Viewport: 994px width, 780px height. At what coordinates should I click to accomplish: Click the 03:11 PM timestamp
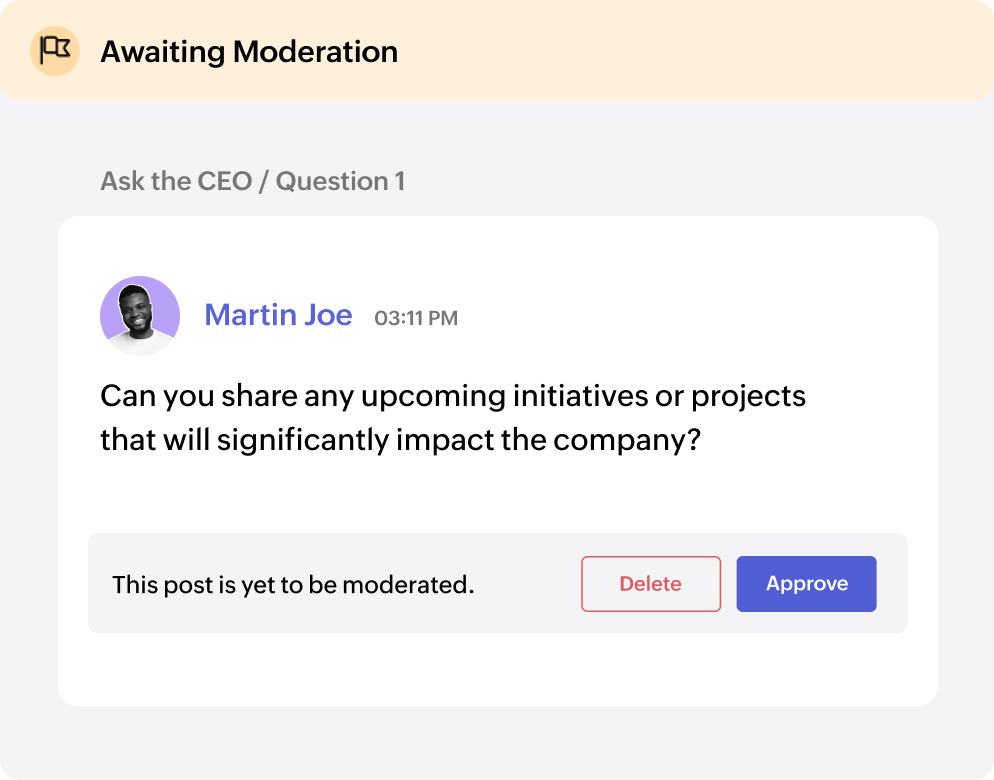point(416,319)
